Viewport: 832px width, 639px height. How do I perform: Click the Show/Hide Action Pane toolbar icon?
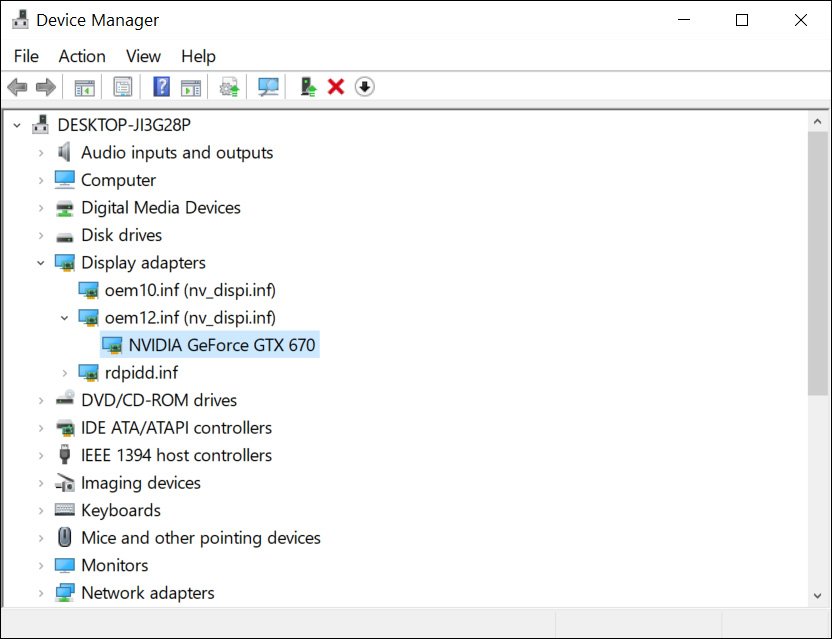[x=191, y=87]
